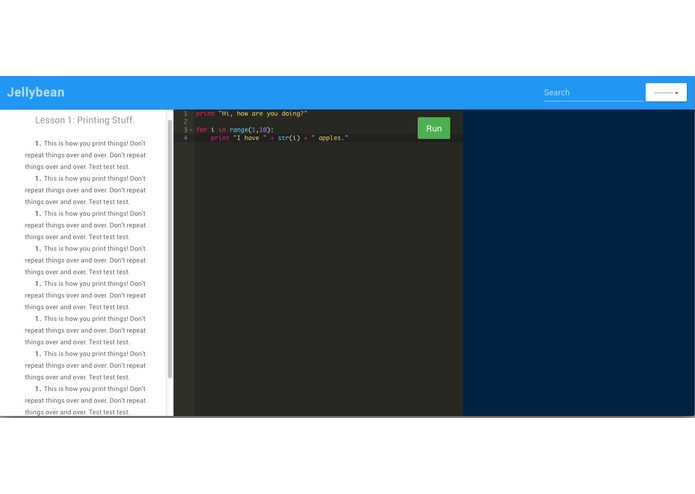The width and height of the screenshot is (695, 494).
Task: Click the Jellybean logo title
Action: (x=36, y=92)
